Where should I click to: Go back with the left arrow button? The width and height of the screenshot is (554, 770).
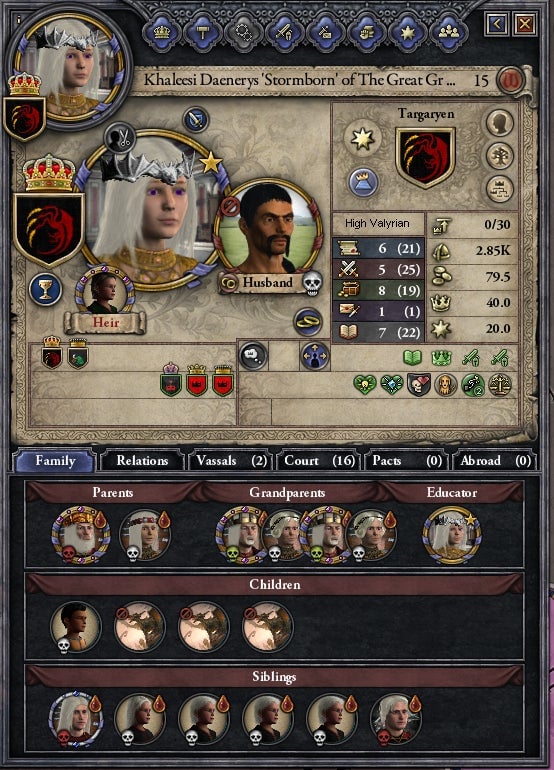tap(496, 24)
